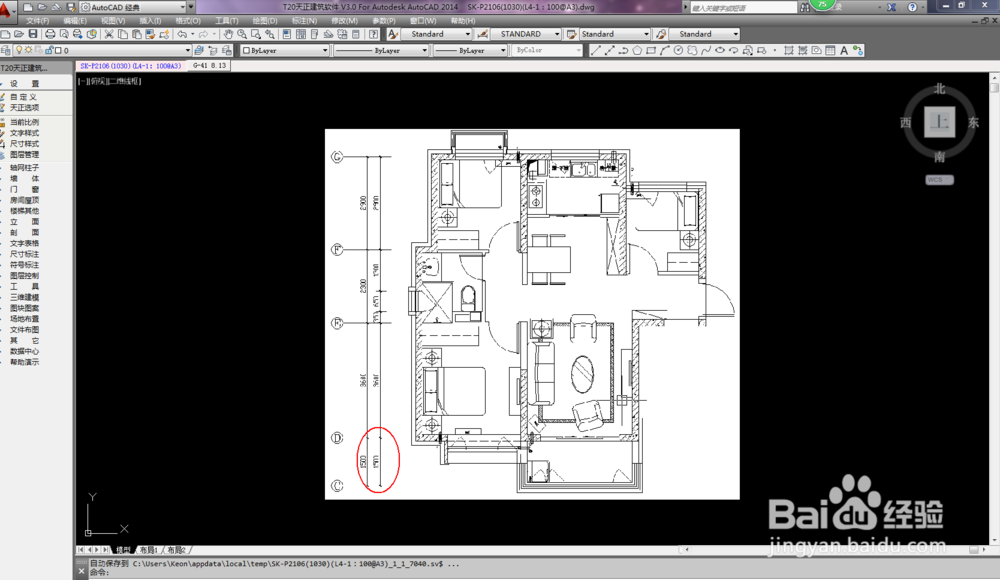Click the keyword search input field

(x=744, y=8)
